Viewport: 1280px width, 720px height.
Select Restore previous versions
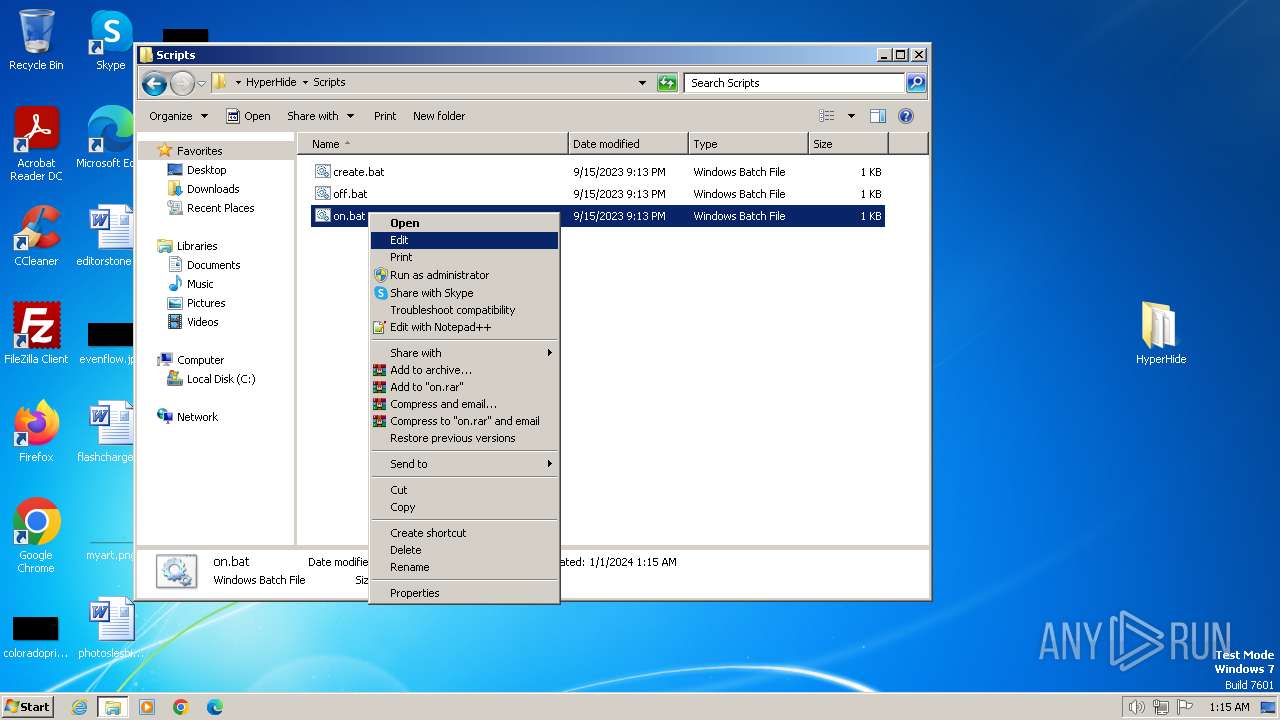[x=464, y=438]
